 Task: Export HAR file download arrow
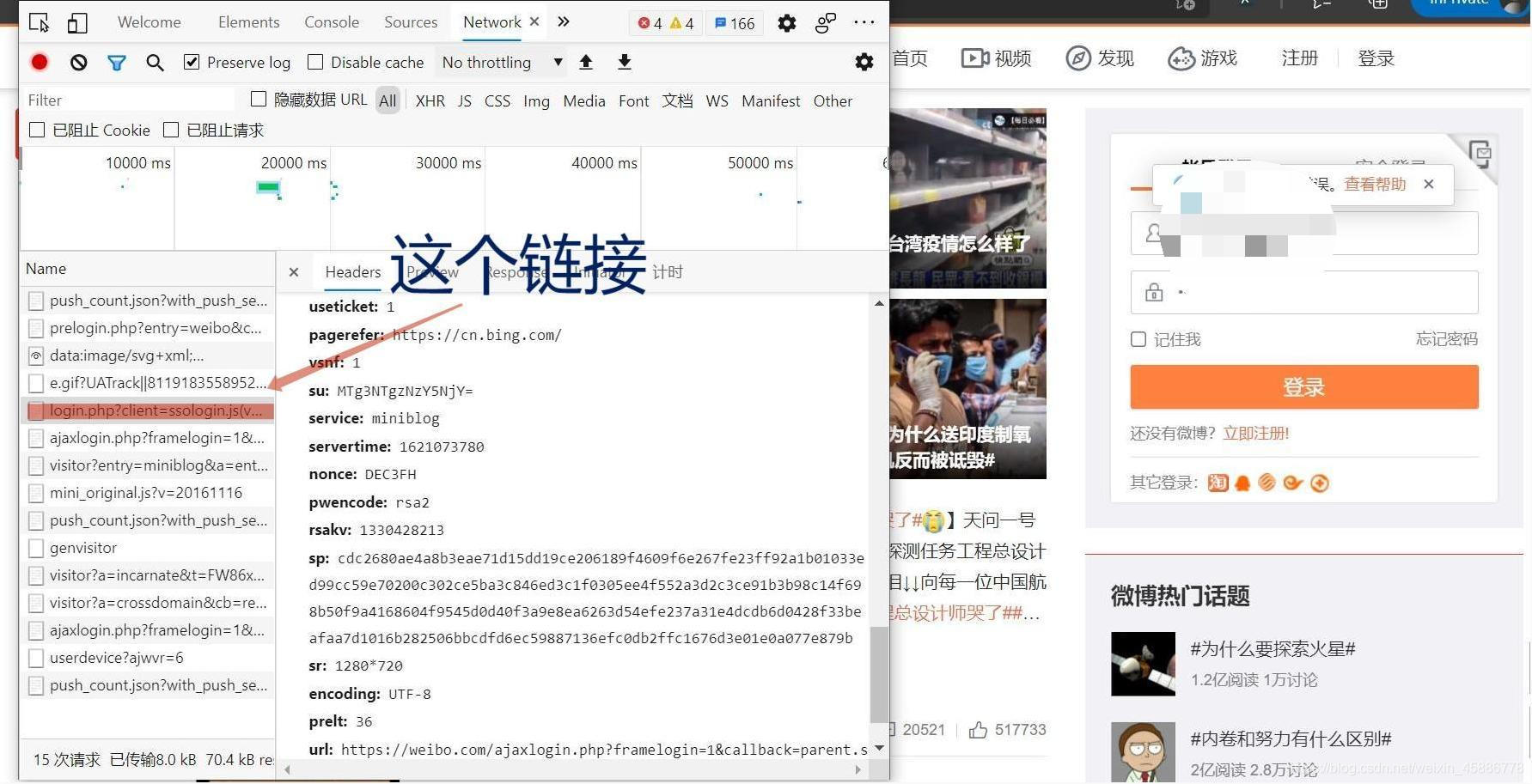(625, 62)
